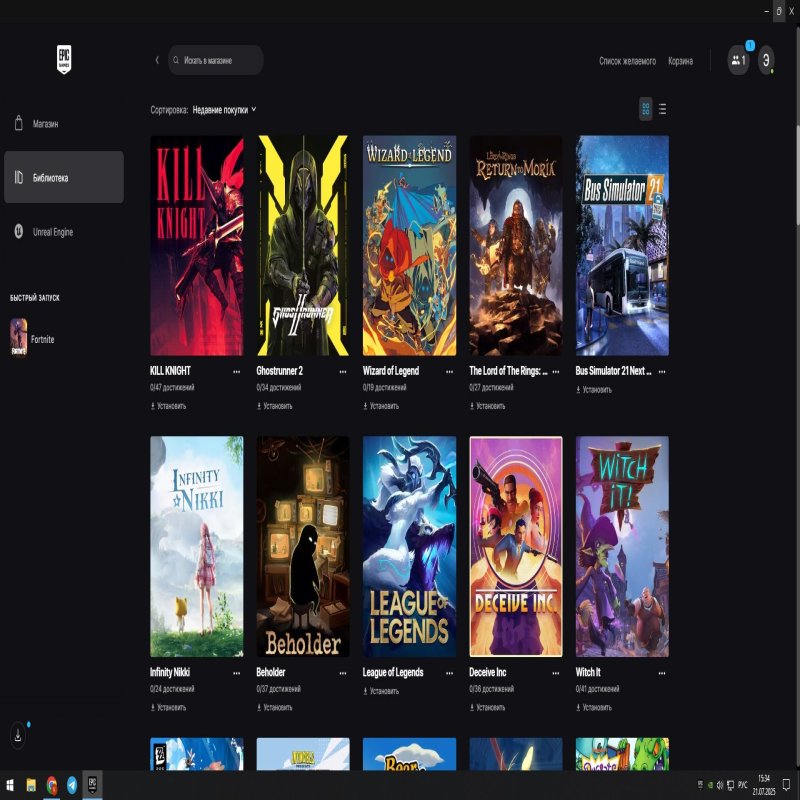Open the friends list icon
Viewport: 800px width, 800px height.
[737, 60]
